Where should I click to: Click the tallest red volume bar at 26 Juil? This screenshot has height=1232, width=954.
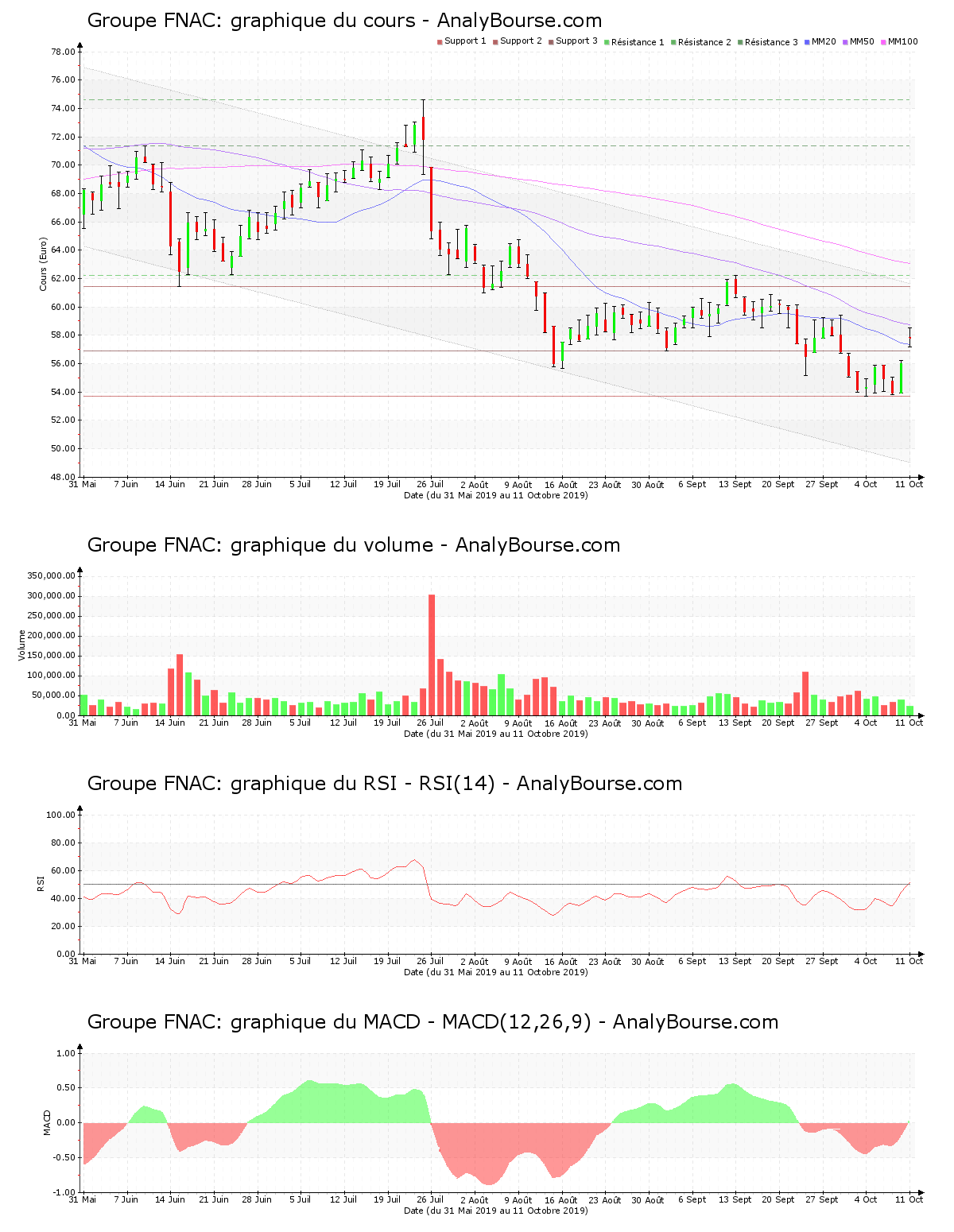(x=432, y=655)
